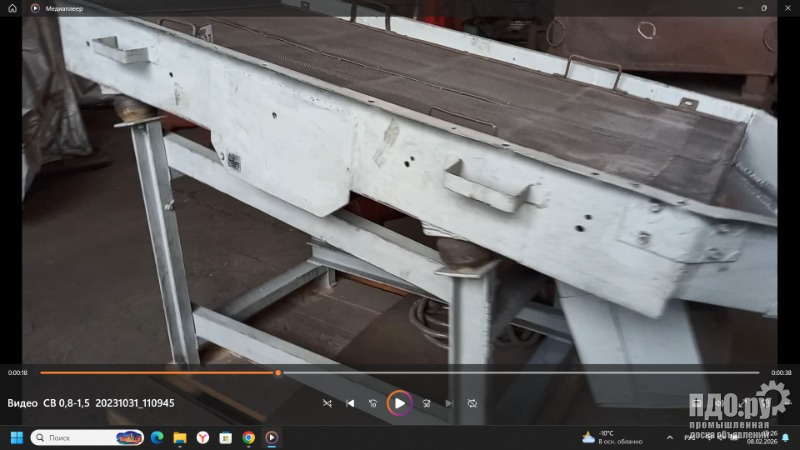The height and width of the screenshot is (450, 800).
Task: Open the Windows Start menu
Action: click(x=17, y=437)
